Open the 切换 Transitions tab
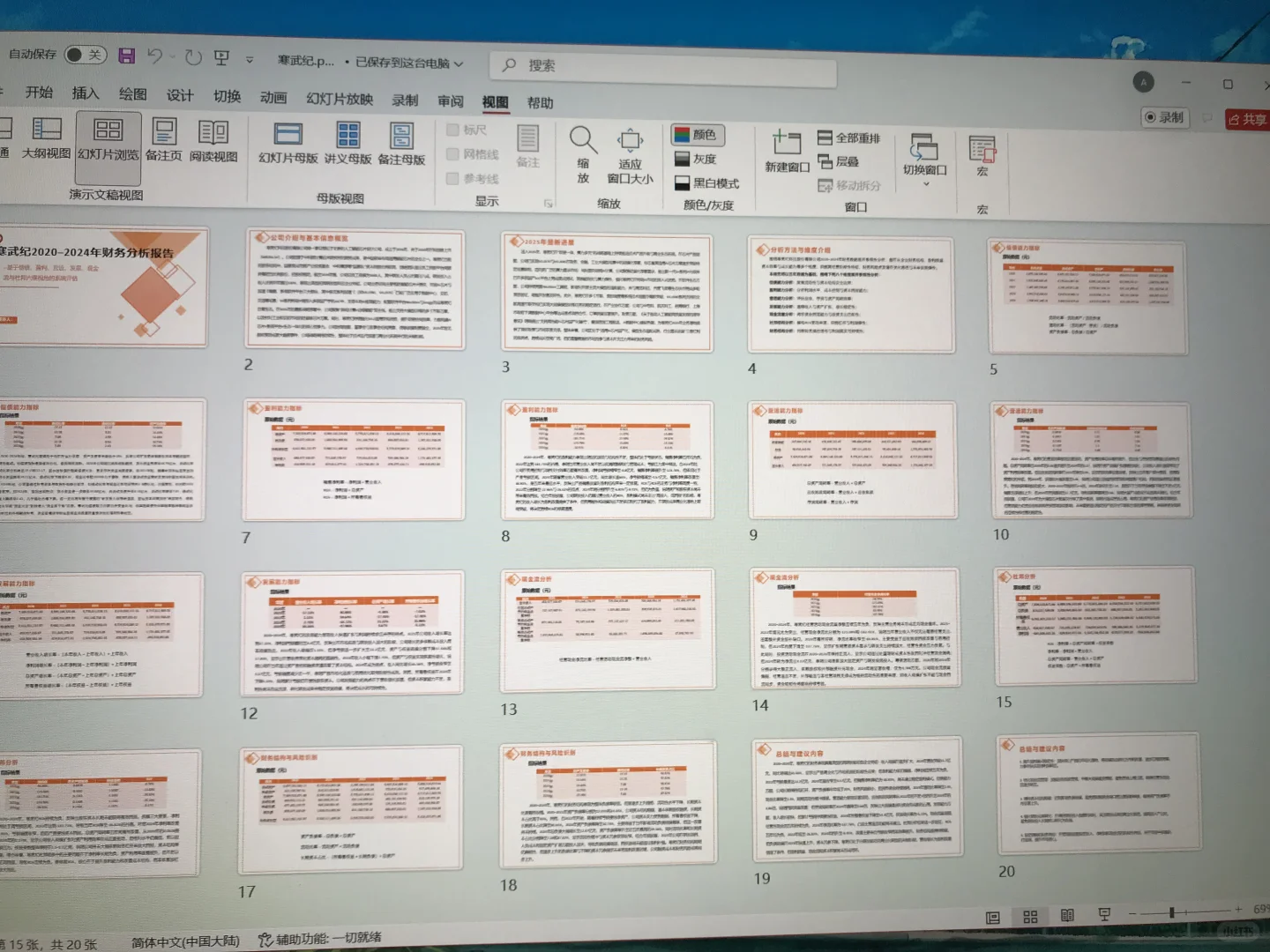 [227, 96]
